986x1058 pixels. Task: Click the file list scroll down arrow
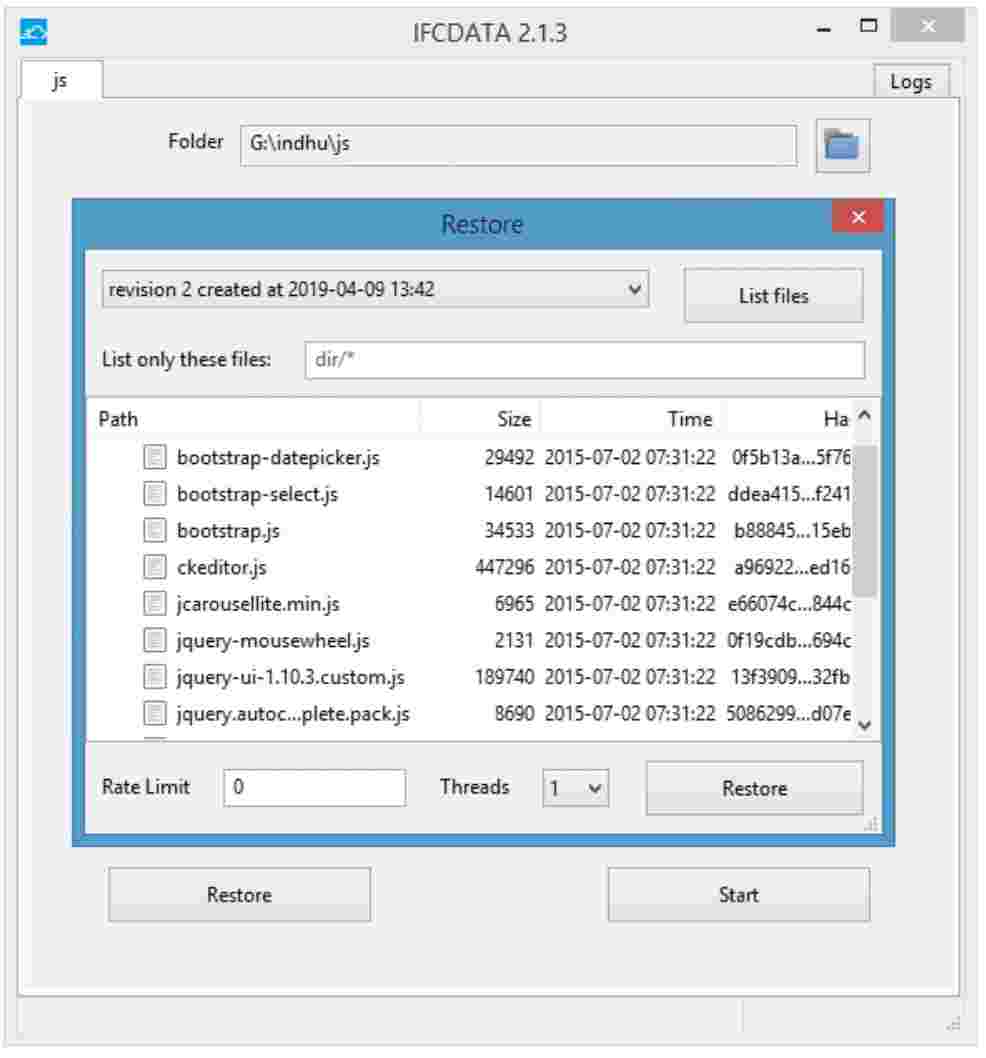click(865, 725)
